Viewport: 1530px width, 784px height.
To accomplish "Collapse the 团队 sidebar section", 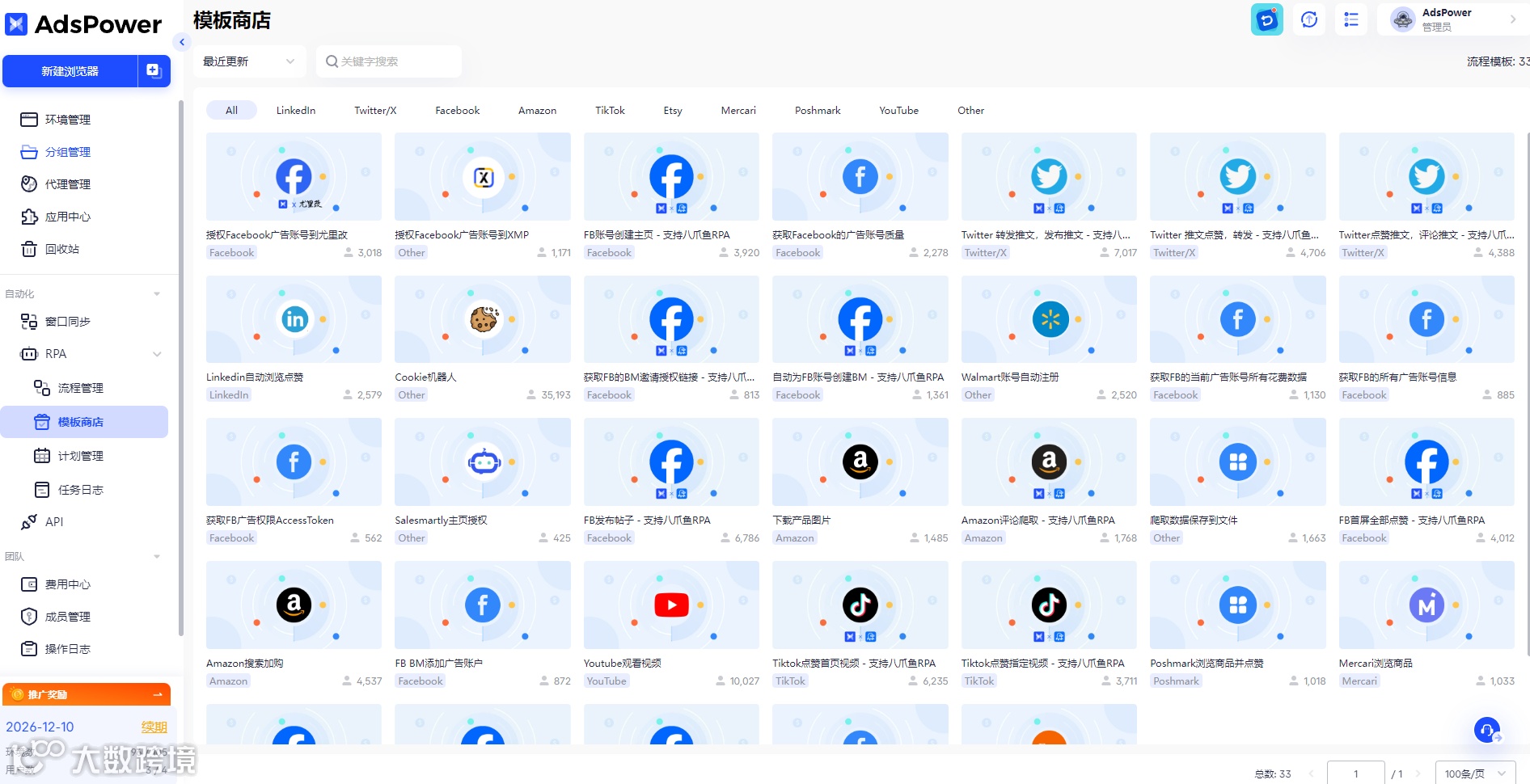I will click(x=157, y=557).
